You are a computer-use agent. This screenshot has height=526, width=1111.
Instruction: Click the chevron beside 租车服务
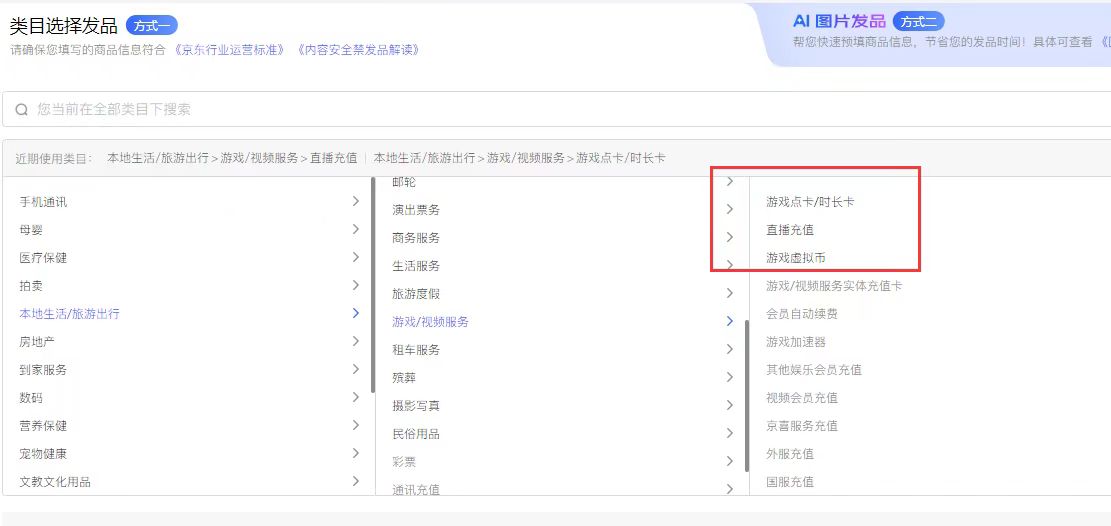pyautogui.click(x=729, y=350)
